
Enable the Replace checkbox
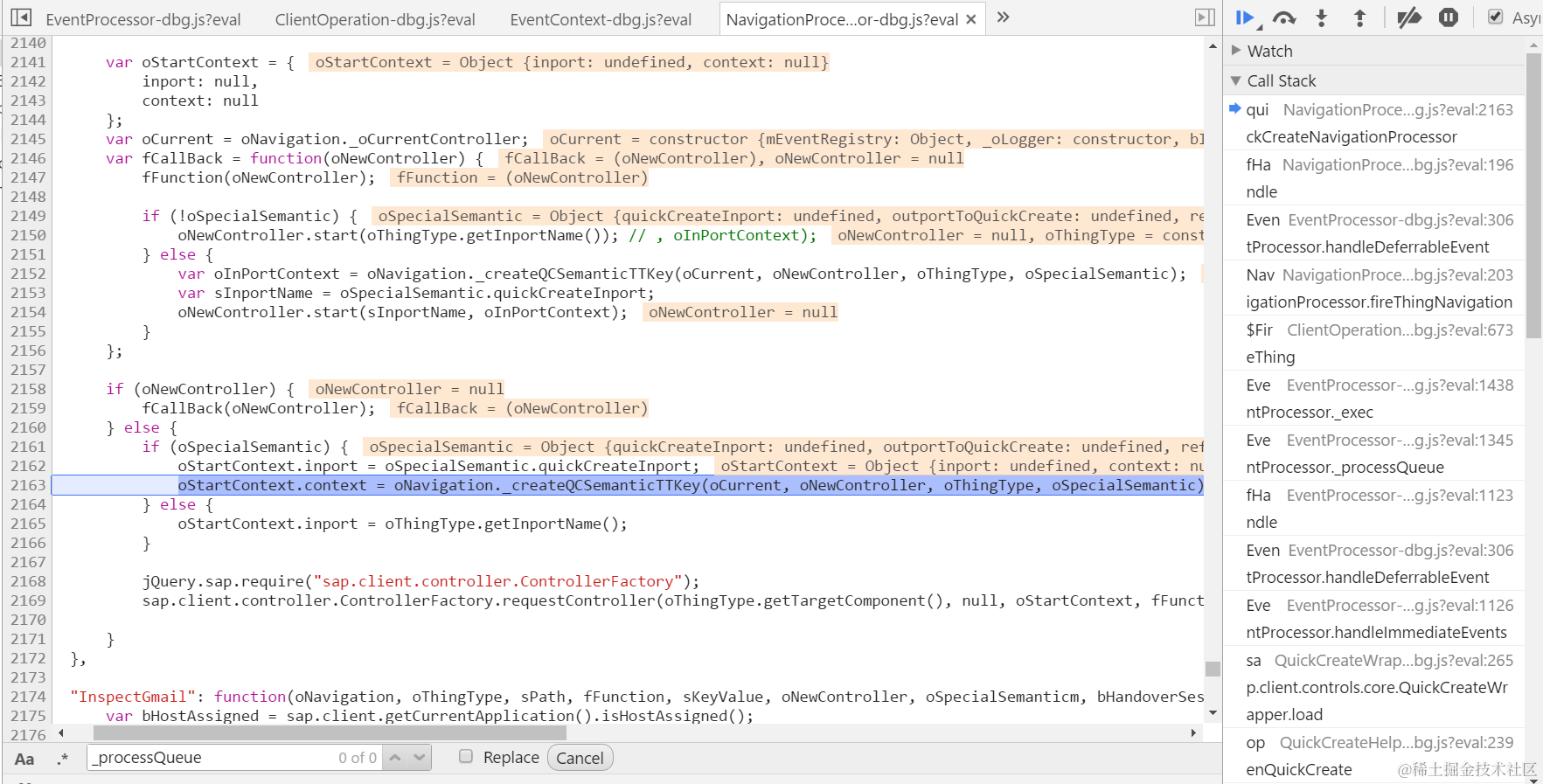point(466,757)
